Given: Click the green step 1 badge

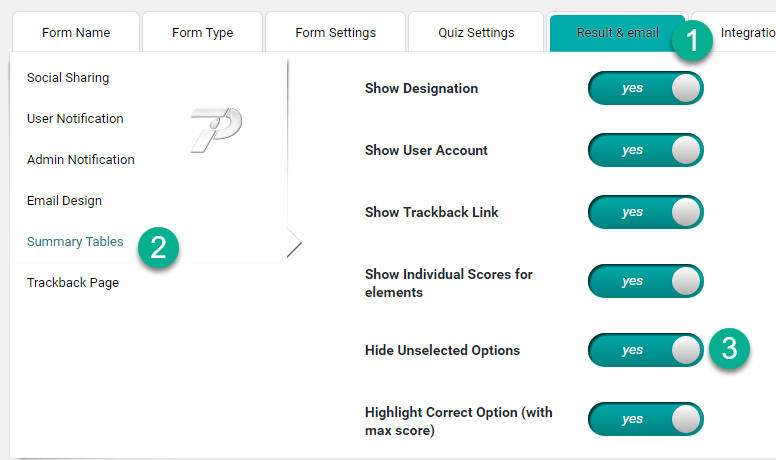Looking at the screenshot, I should (x=693, y=41).
